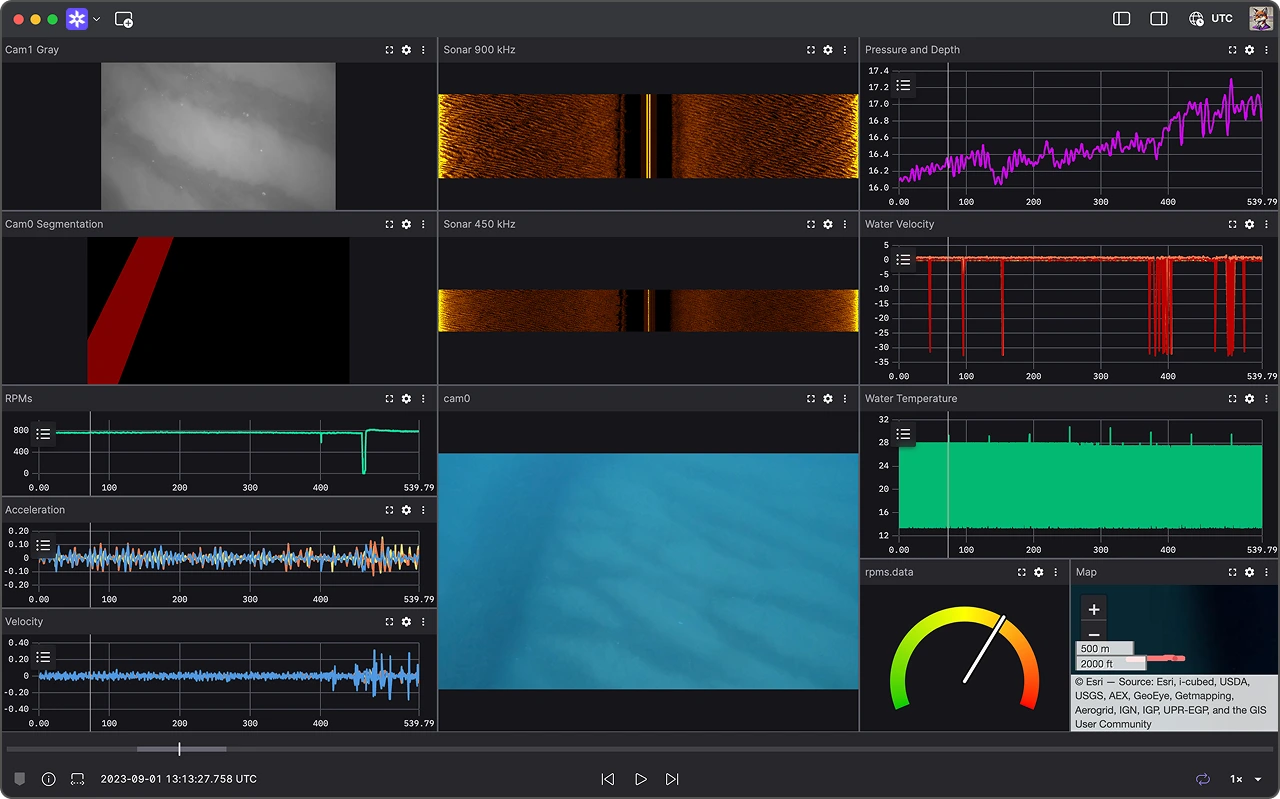The image size is (1280, 799).
Task: Open the Water Velocity plot legend
Action: (903, 260)
